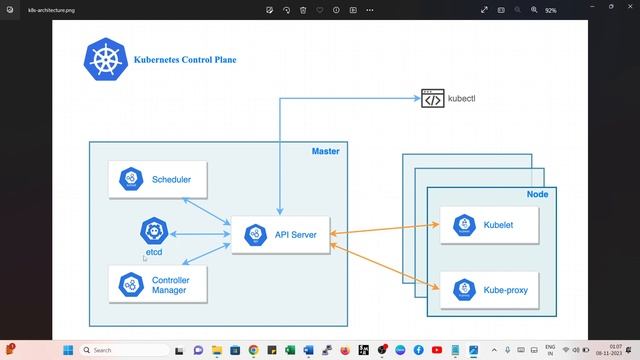Start the slideshow from the toolbar
The width and height of the screenshot is (640, 360).
coord(353,10)
